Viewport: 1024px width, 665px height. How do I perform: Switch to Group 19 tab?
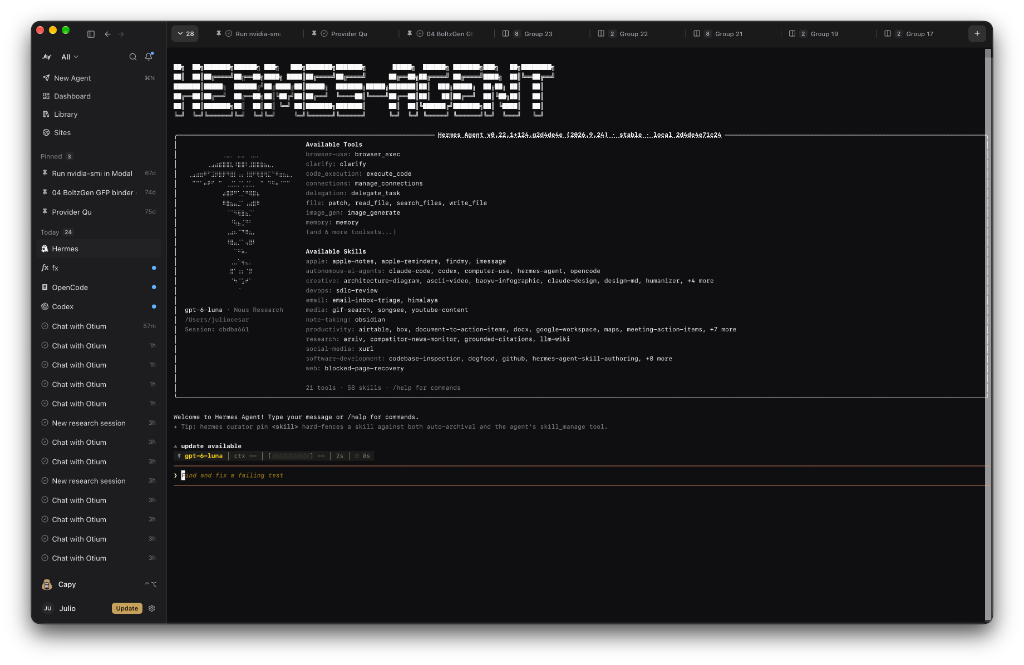click(x=818, y=34)
